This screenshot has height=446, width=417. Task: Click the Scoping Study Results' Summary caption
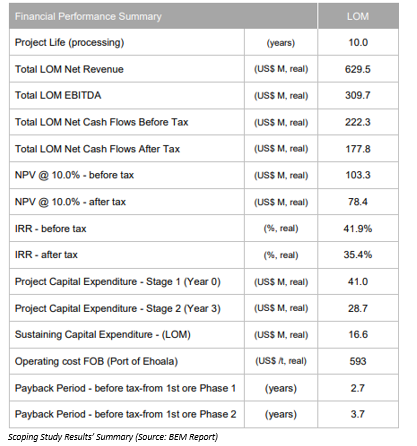tap(113, 437)
